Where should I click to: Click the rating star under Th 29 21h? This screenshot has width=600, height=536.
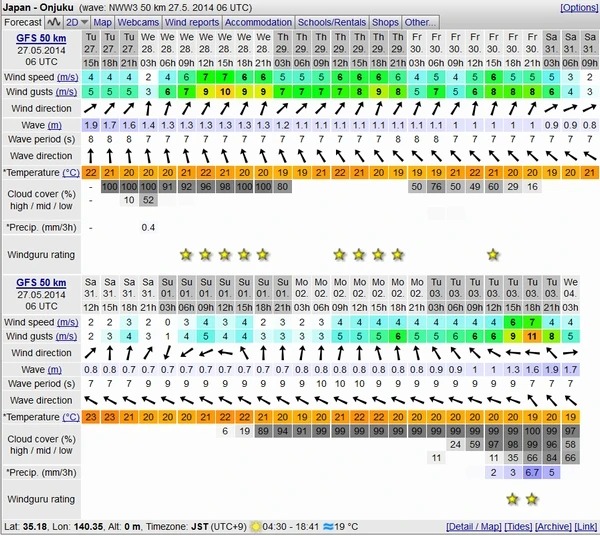[398, 254]
